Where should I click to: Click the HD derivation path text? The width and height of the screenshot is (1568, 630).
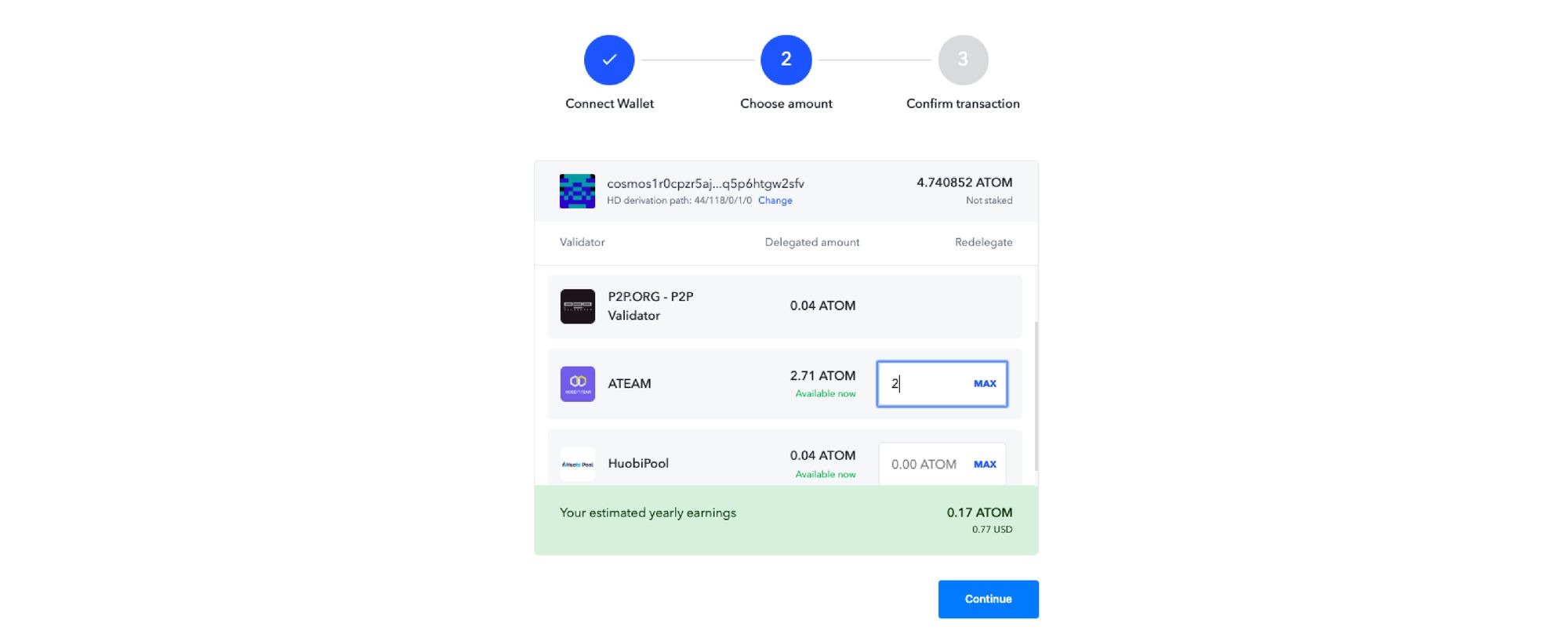click(x=679, y=201)
